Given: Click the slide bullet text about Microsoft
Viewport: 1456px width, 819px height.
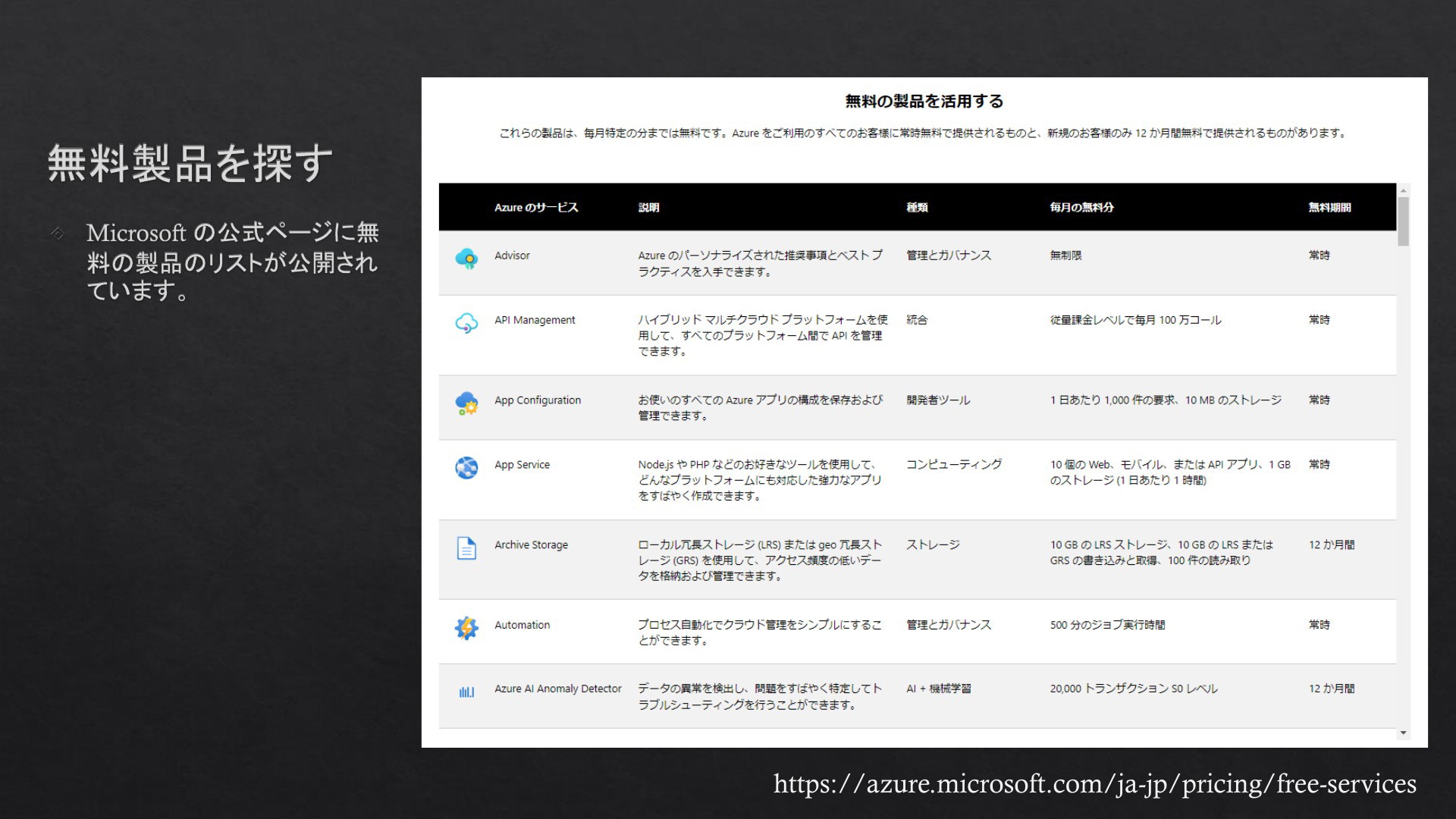Looking at the screenshot, I should click(x=232, y=262).
